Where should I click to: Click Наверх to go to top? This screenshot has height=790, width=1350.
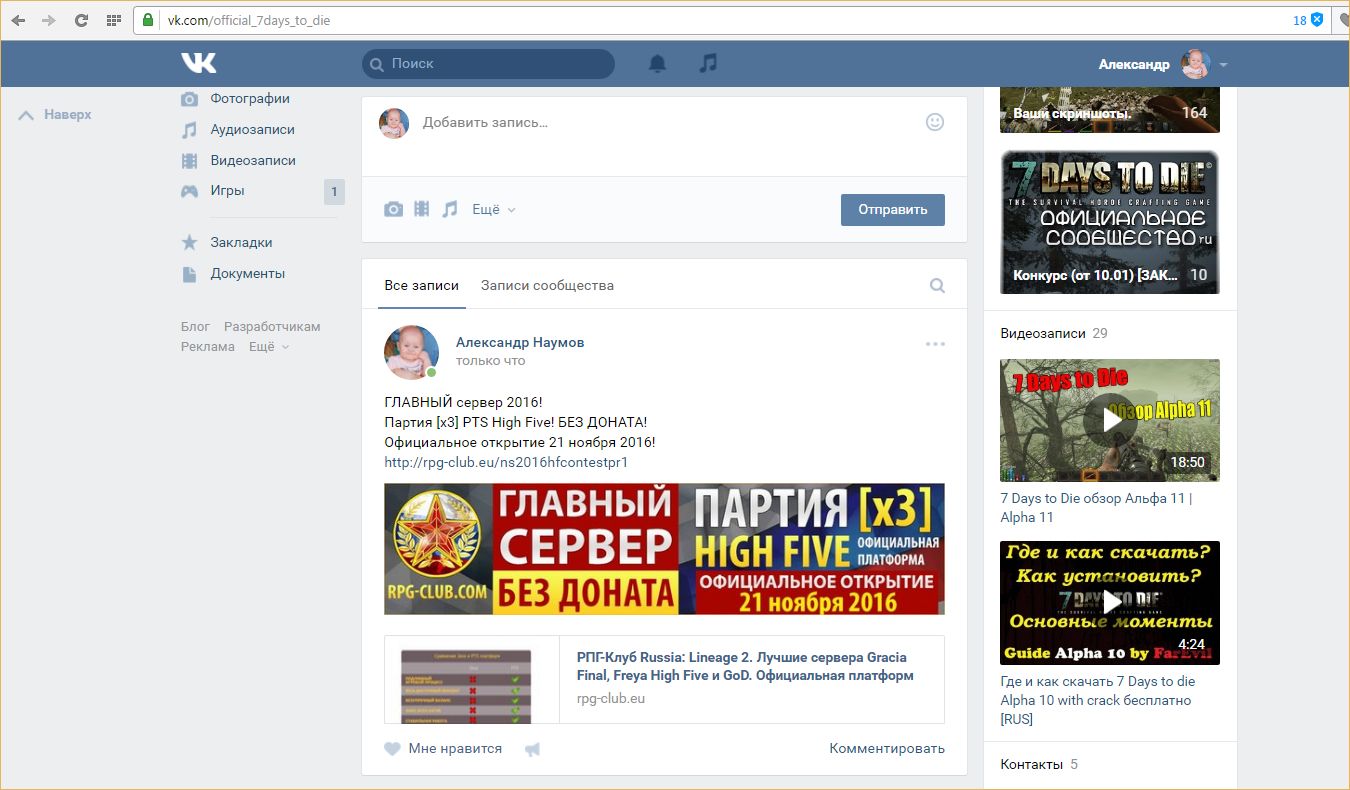pos(56,115)
